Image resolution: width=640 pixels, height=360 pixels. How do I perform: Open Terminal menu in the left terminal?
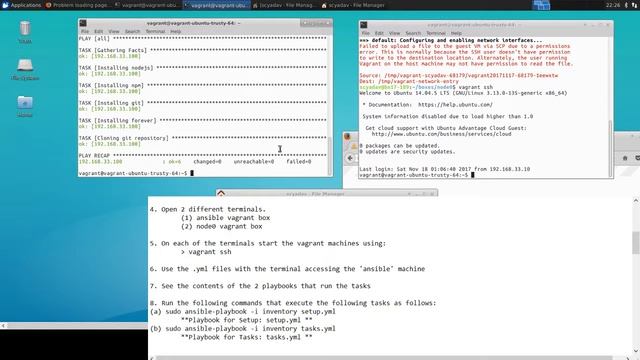[156, 31]
